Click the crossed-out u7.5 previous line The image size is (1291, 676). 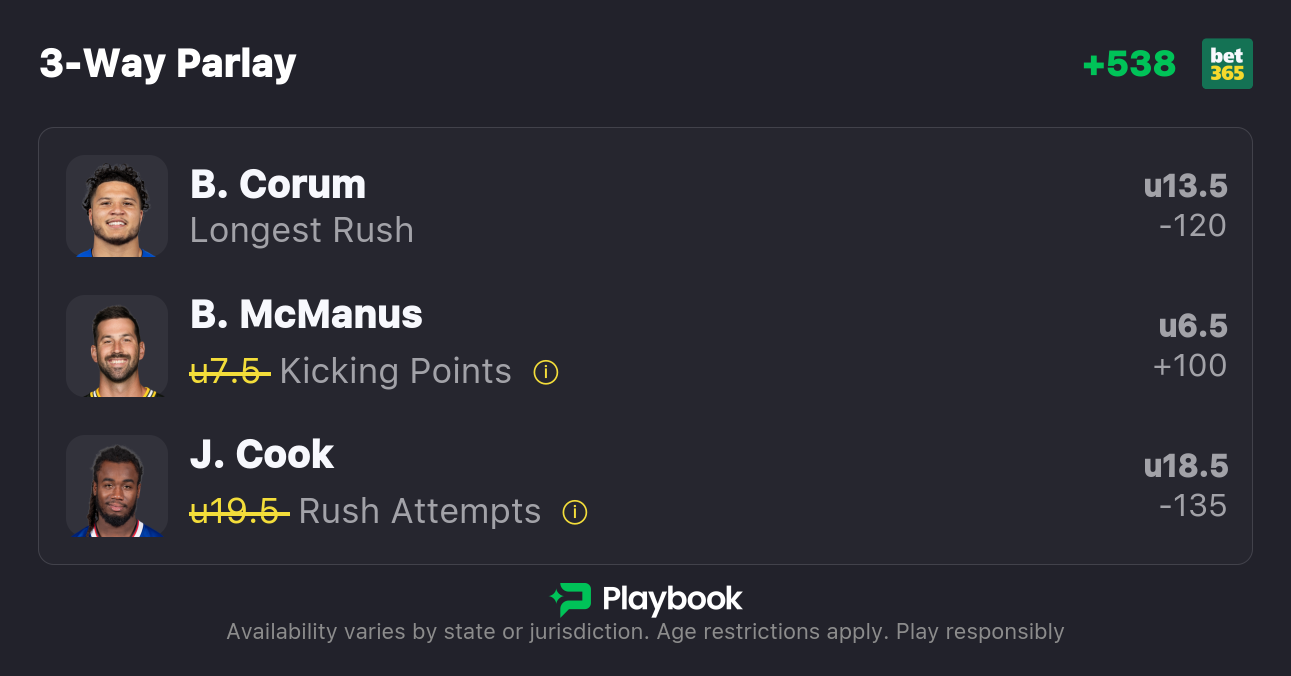tap(229, 372)
